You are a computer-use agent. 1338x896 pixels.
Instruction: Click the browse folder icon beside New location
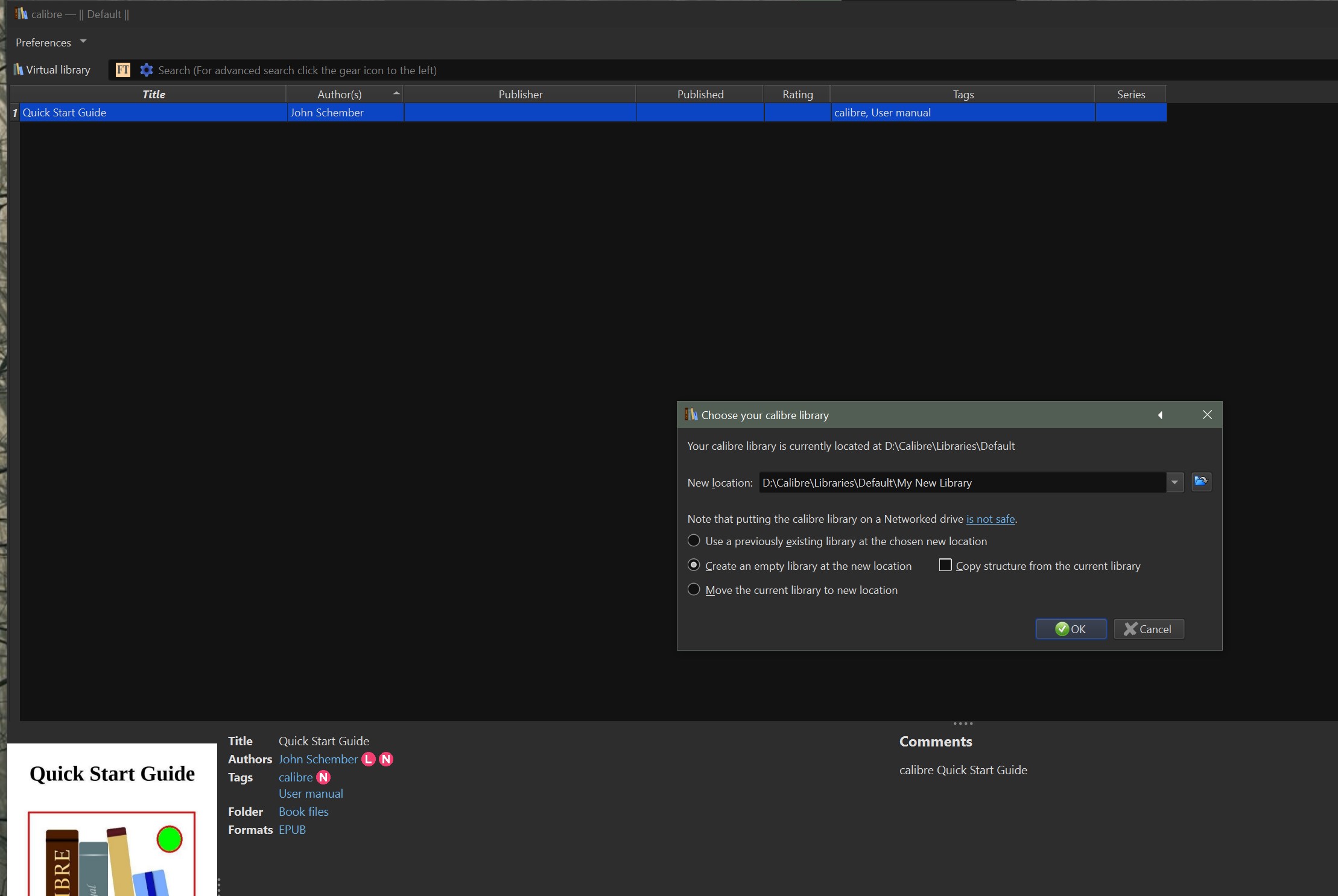pyautogui.click(x=1201, y=482)
